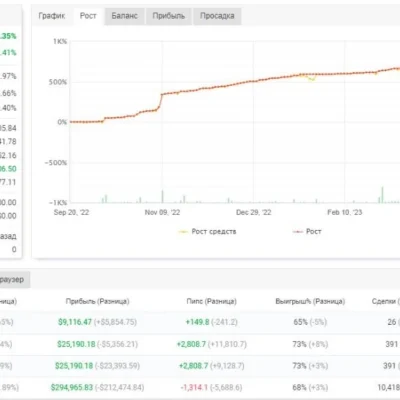Select the 10,418 trades count
The width and height of the screenshot is (400, 400).
coord(388,387)
